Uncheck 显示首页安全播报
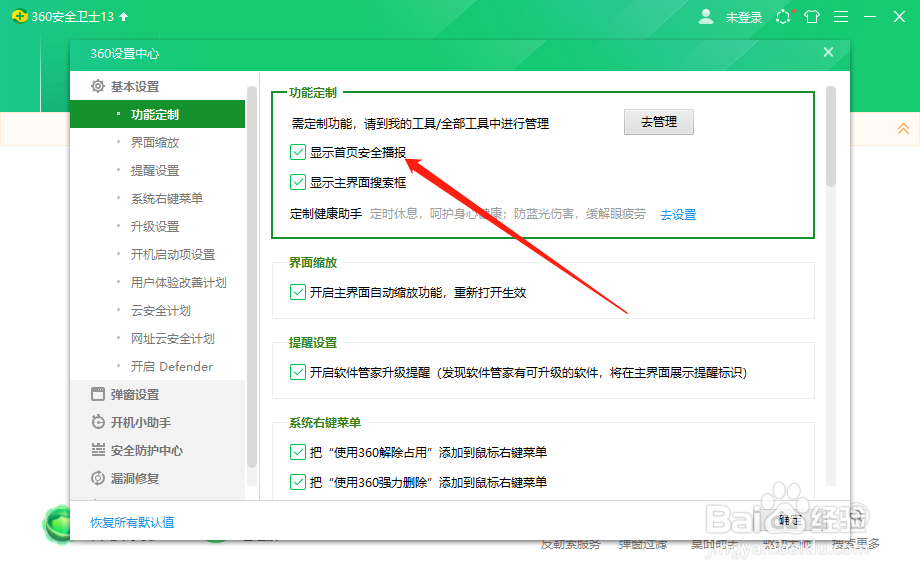920x580 pixels. (298, 151)
